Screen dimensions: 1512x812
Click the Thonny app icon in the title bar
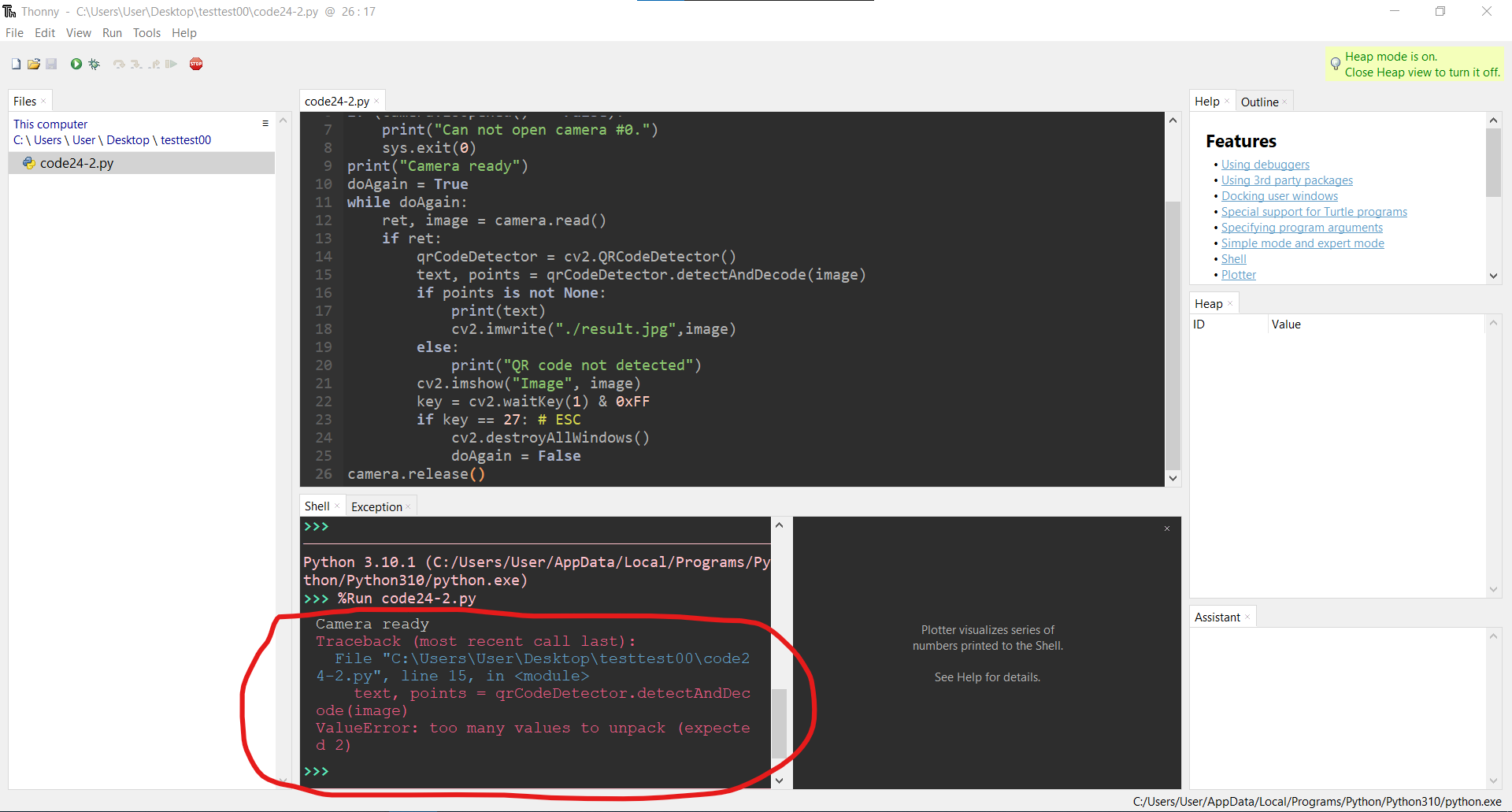click(x=9, y=11)
